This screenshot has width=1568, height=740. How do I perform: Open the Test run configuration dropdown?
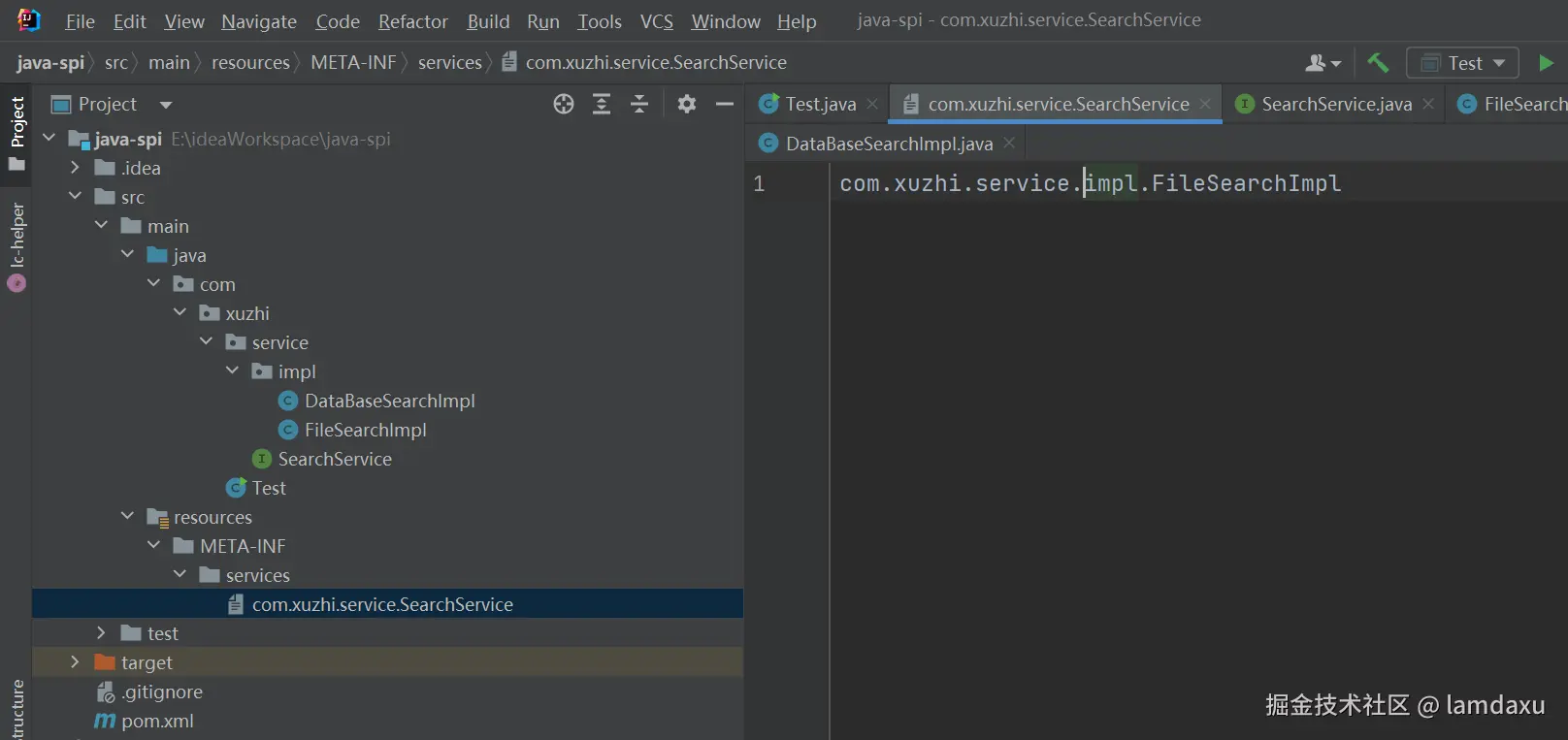coord(1462,63)
